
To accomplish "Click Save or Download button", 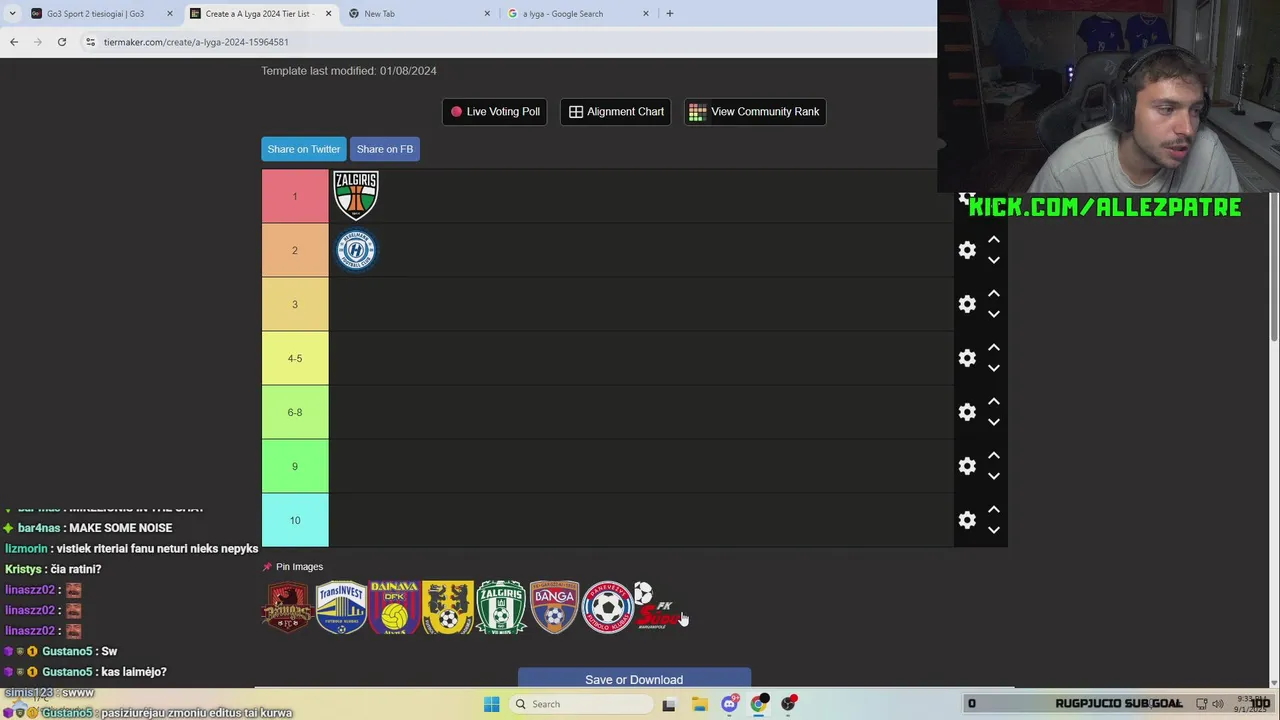I will pos(634,679).
